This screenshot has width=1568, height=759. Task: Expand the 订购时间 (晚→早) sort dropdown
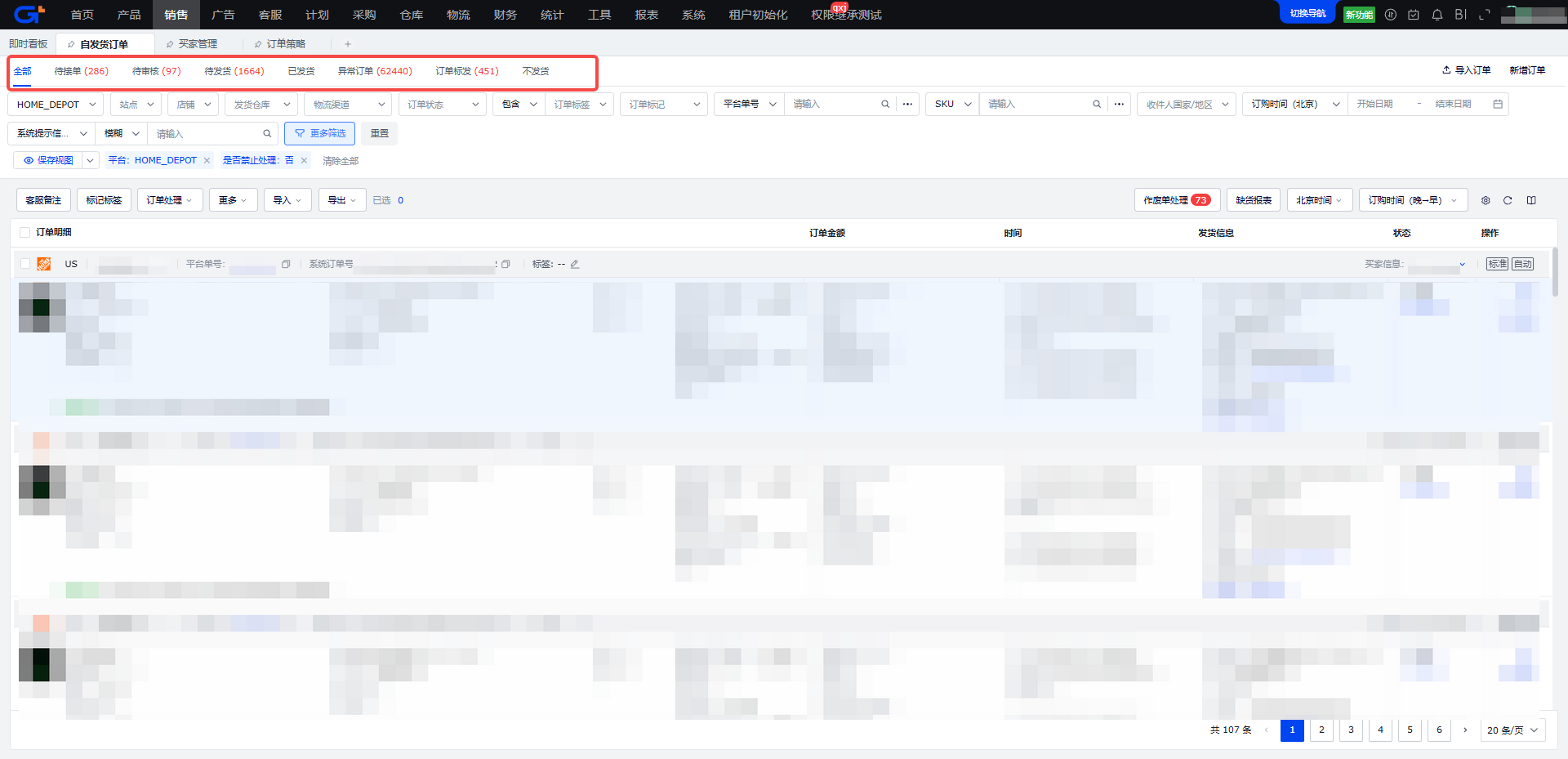(1413, 200)
